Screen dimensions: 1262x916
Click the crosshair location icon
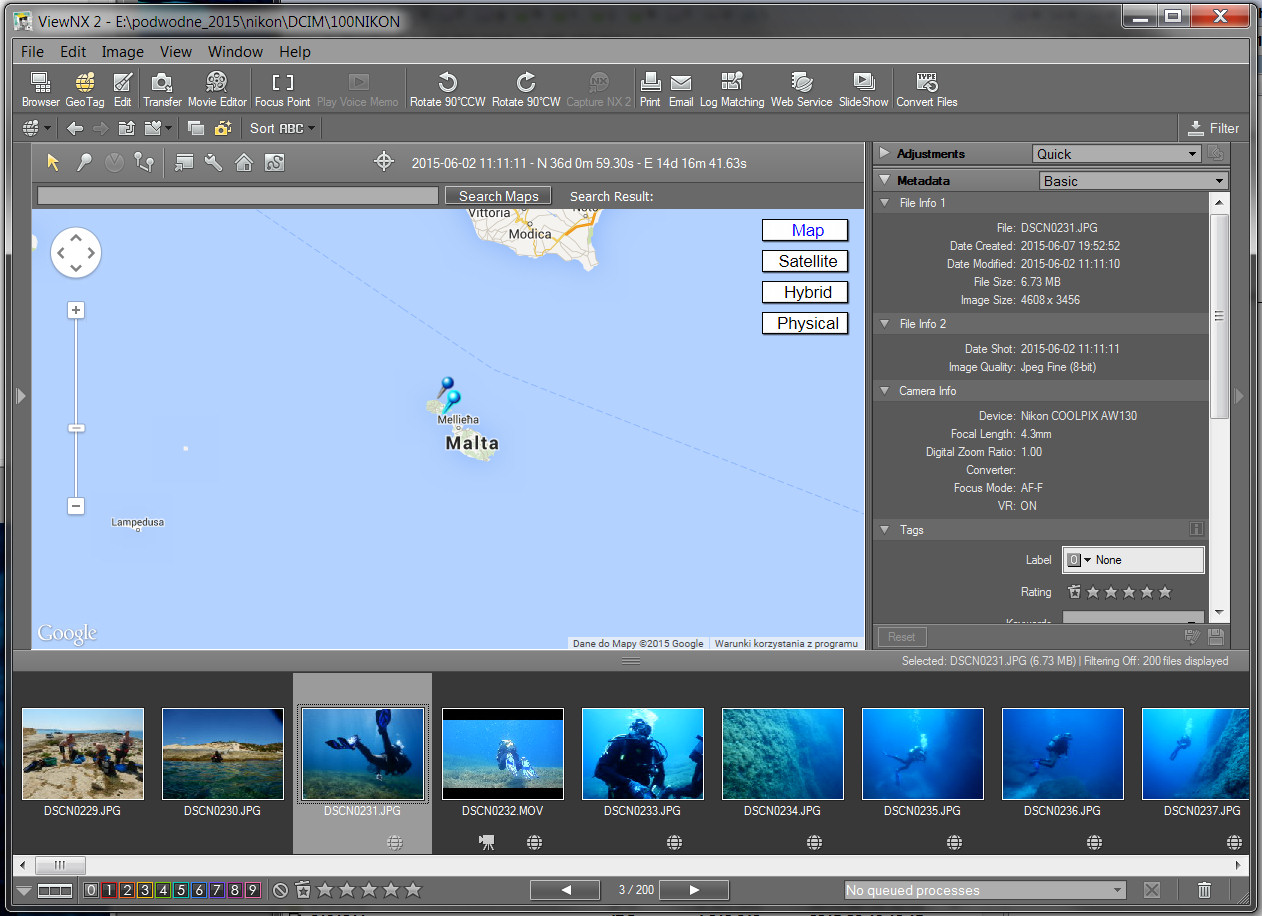(x=384, y=161)
